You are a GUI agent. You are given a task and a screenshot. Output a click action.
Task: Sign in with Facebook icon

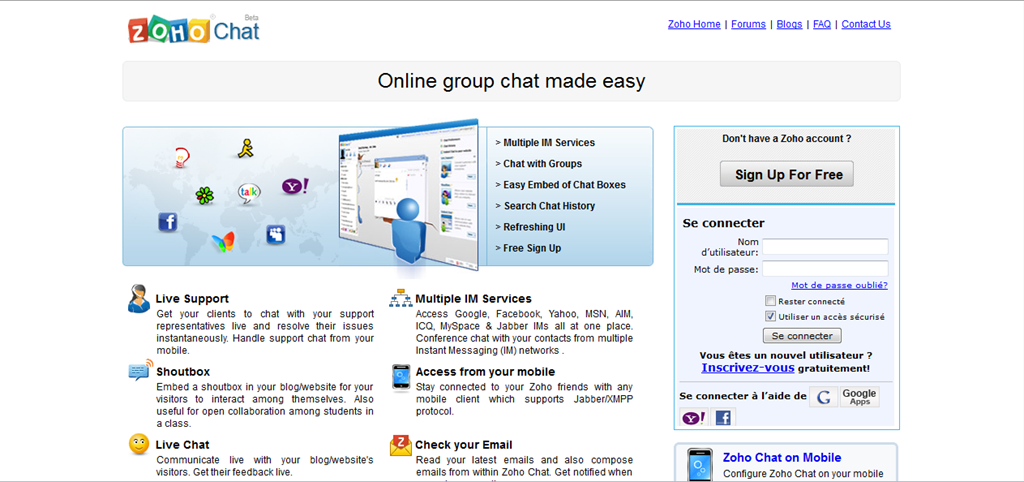pyautogui.click(x=723, y=418)
